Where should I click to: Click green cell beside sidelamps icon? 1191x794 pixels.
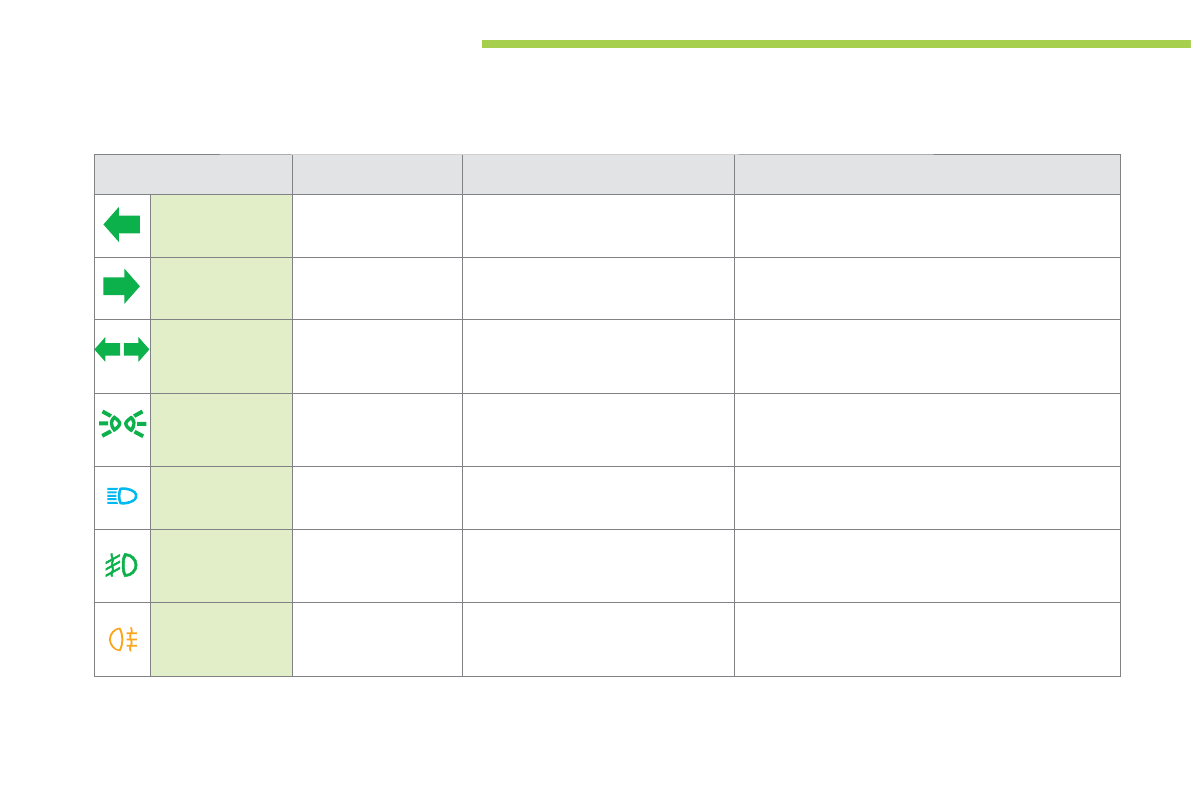[x=221, y=429]
